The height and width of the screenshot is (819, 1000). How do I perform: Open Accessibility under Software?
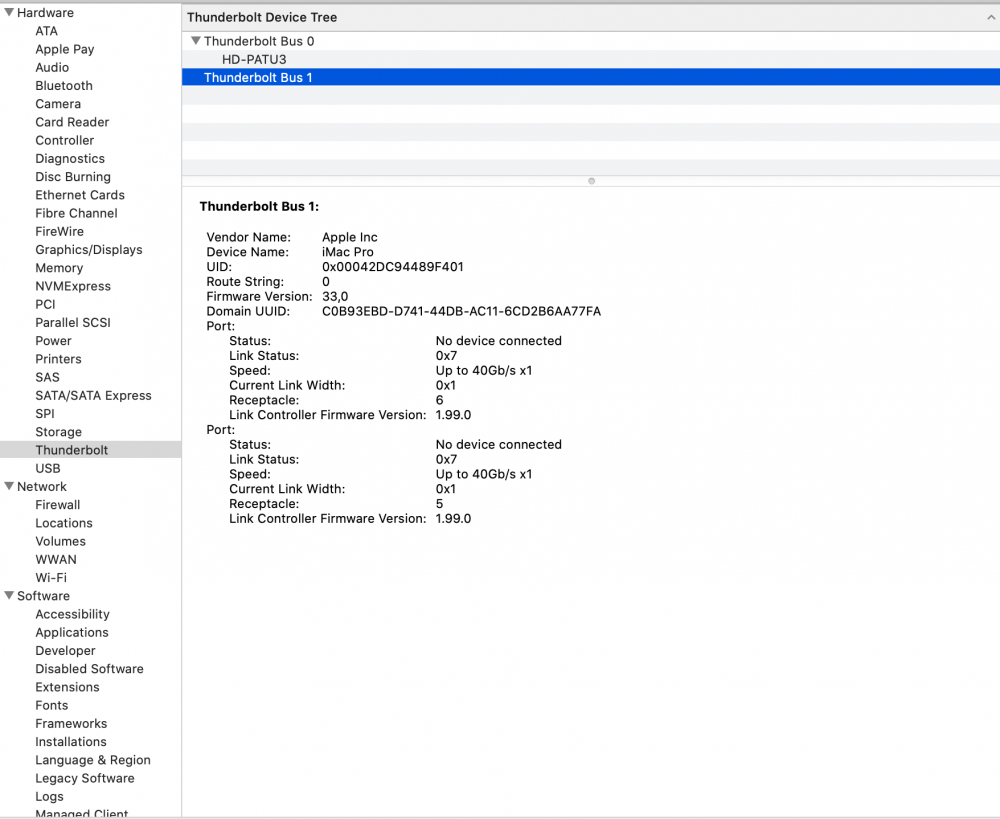[72, 614]
